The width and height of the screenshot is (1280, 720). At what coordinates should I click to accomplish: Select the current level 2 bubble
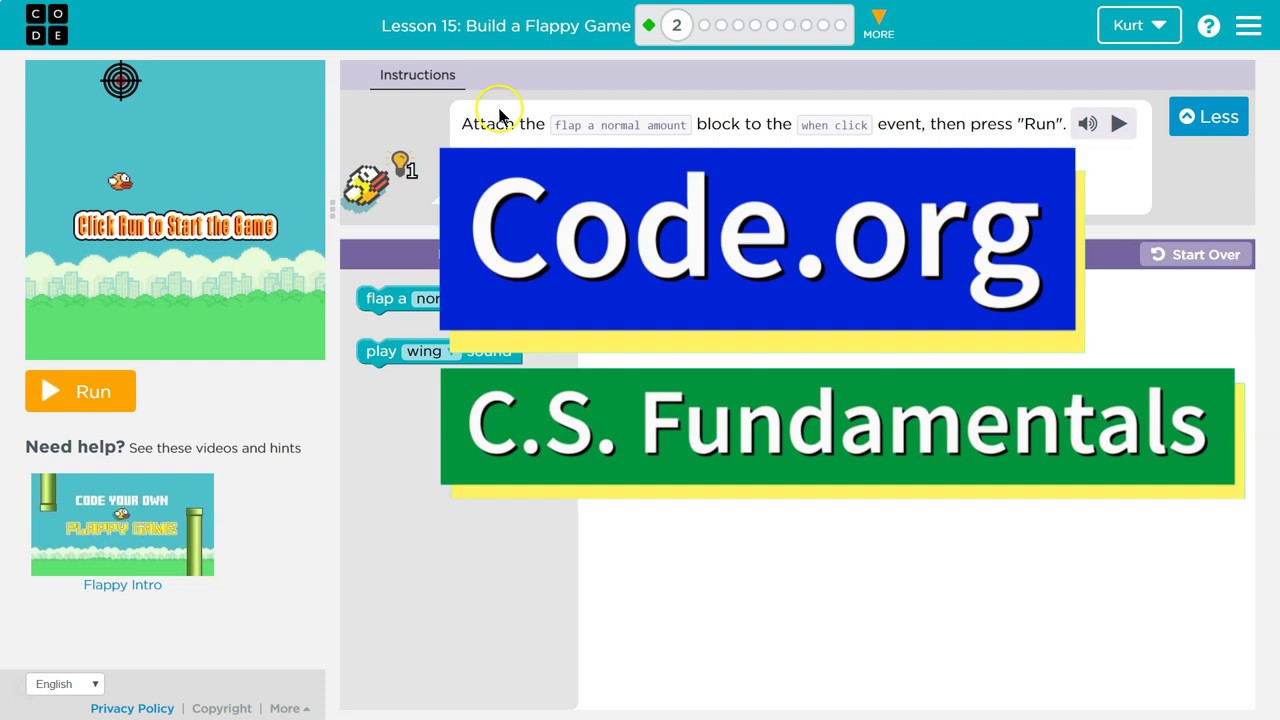(676, 26)
